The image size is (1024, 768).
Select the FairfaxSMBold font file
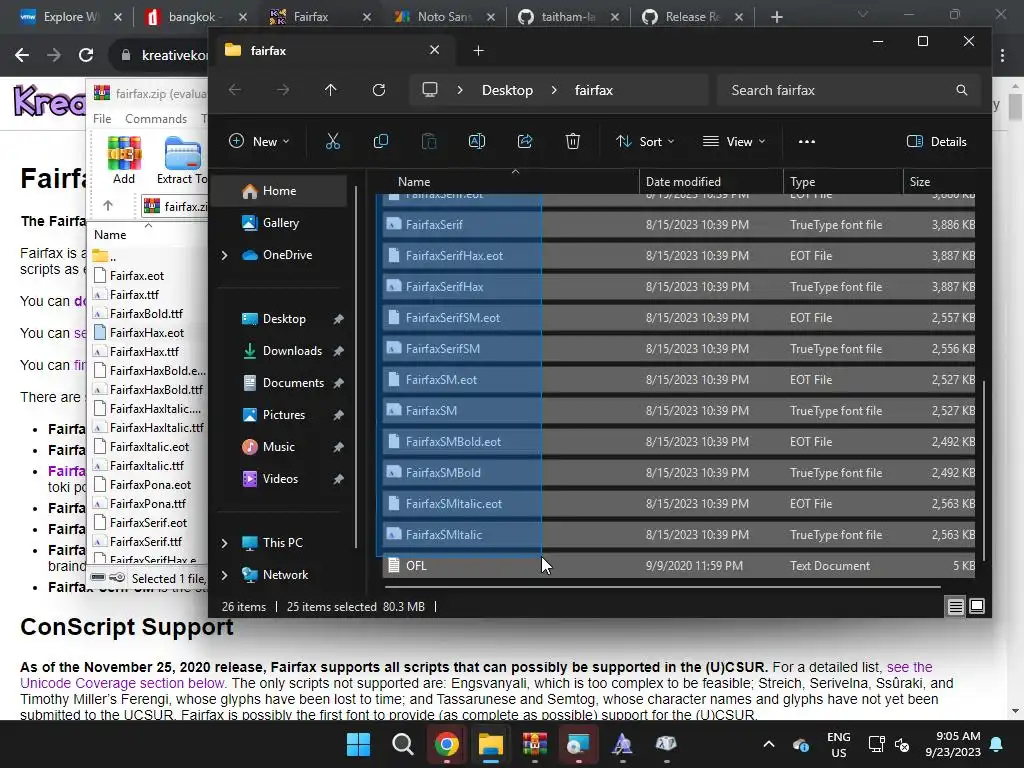coord(679,472)
